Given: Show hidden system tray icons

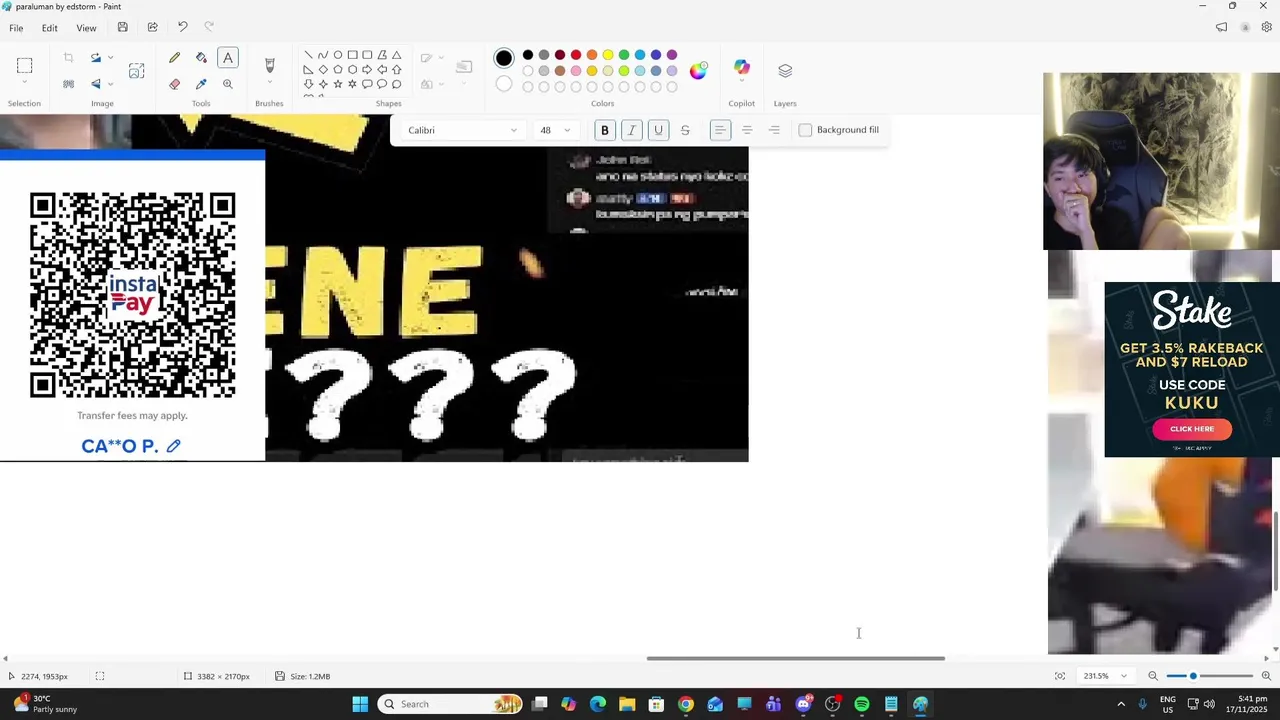Looking at the screenshot, I should pyautogui.click(x=1121, y=704).
